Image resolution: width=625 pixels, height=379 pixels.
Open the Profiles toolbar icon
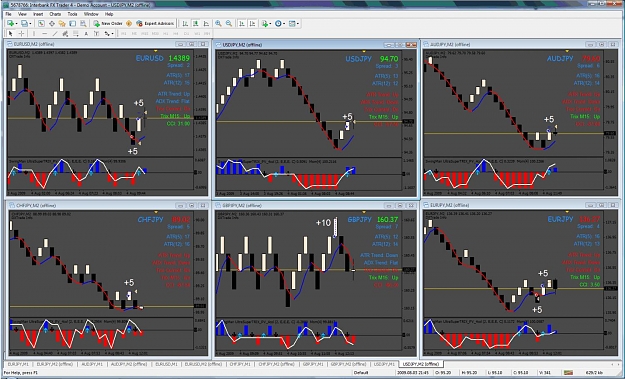coord(24,24)
